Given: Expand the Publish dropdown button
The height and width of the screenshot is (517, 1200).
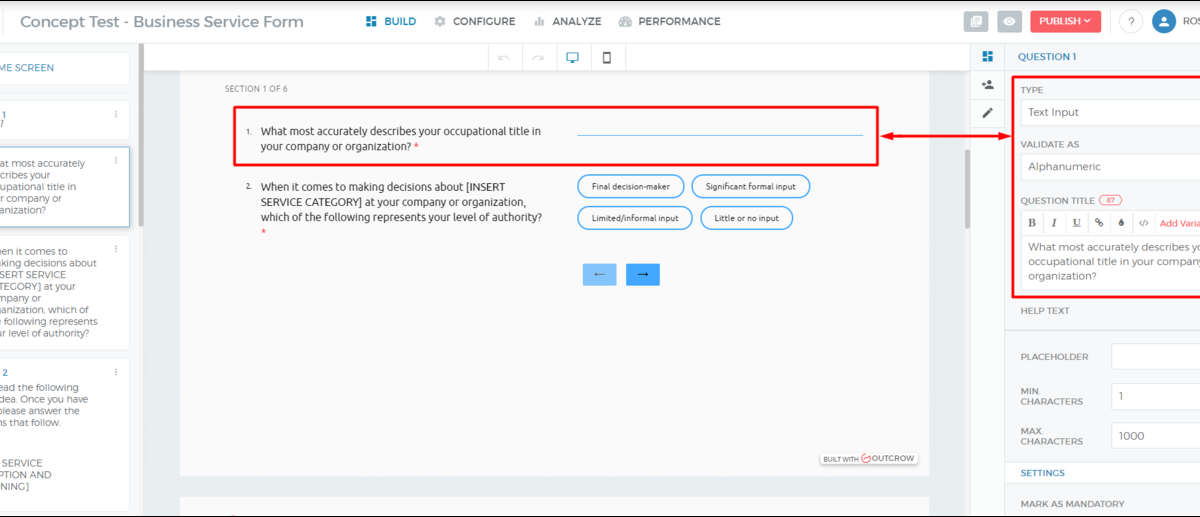Looking at the screenshot, I should coord(1065,21).
